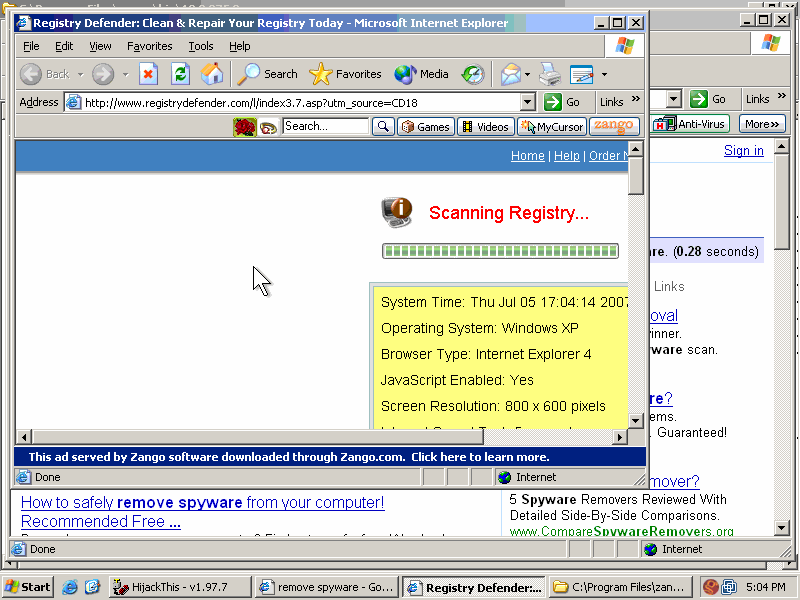Click the Help link on the blue banner
800x600 pixels.
(566, 156)
